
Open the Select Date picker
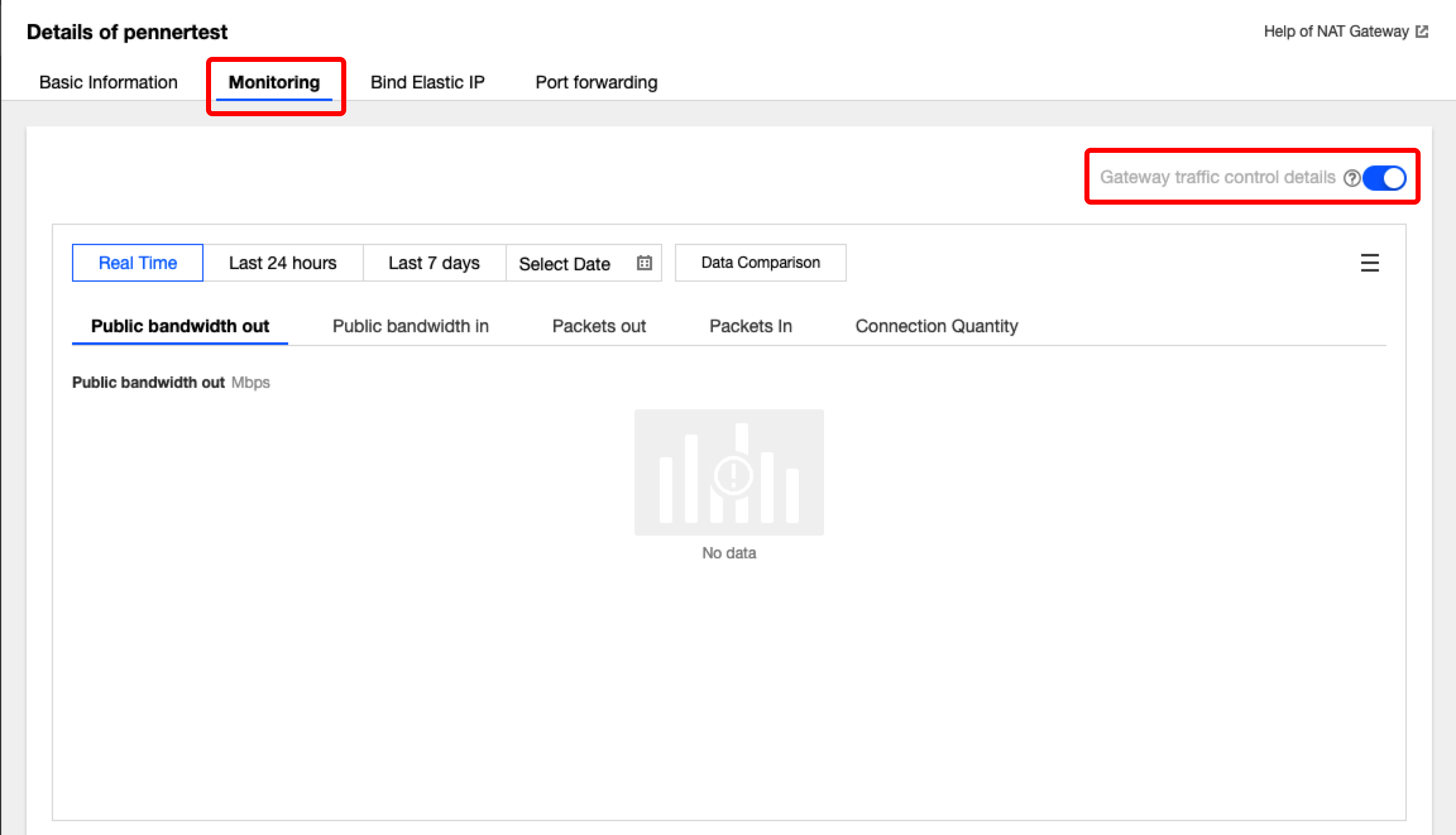point(564,263)
